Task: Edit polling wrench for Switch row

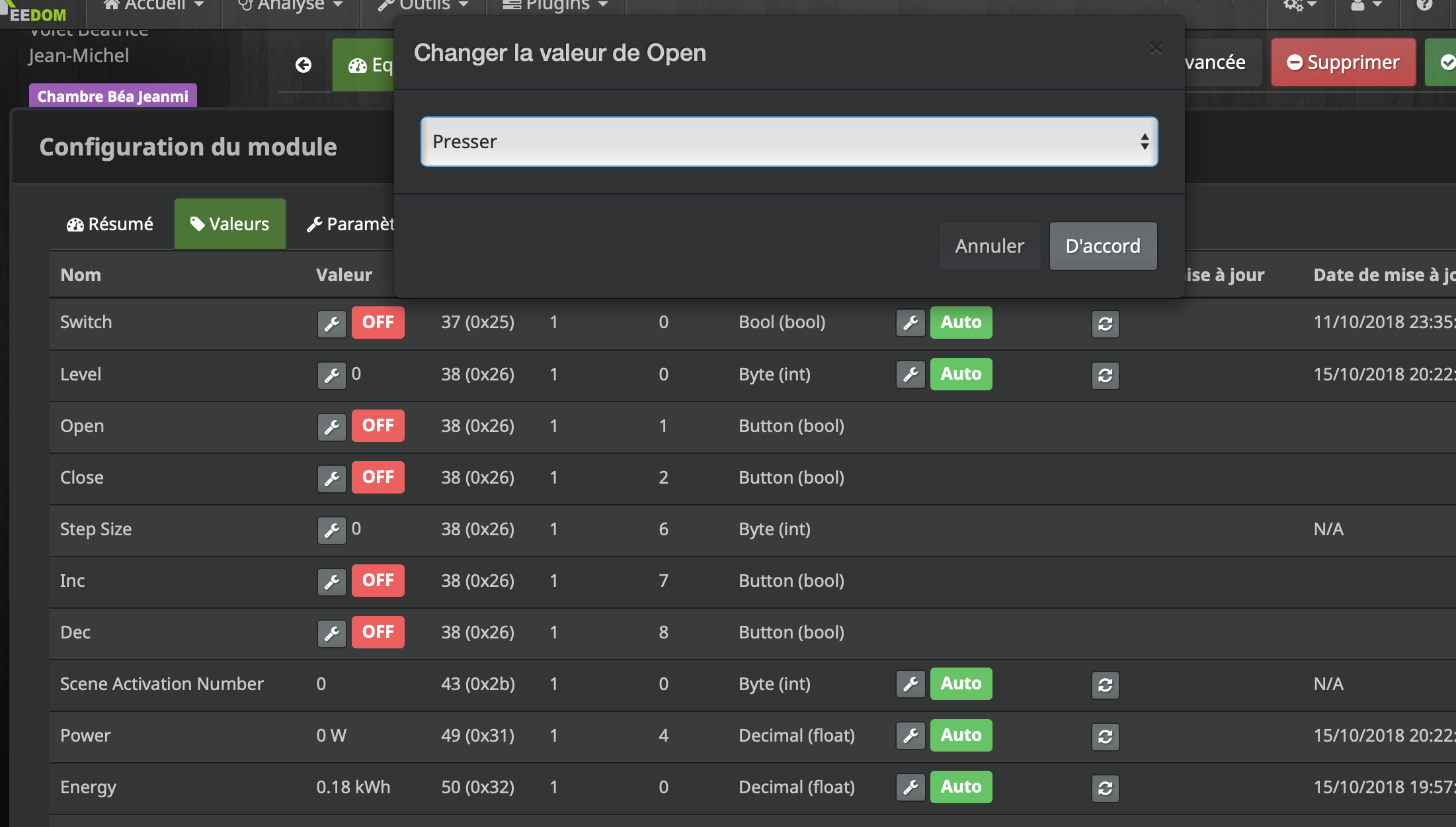Action: point(910,323)
